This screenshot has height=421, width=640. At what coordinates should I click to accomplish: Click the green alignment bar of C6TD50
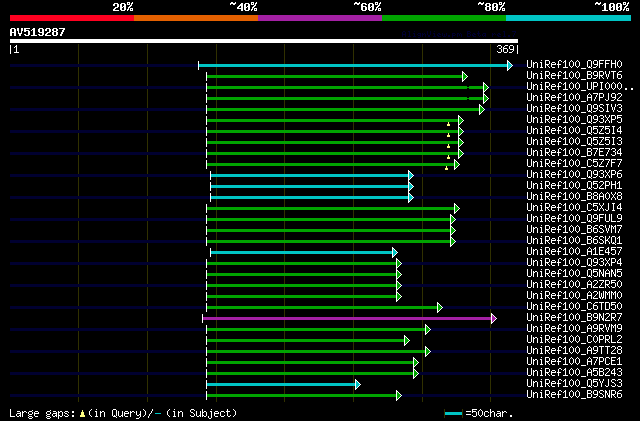[322, 307]
